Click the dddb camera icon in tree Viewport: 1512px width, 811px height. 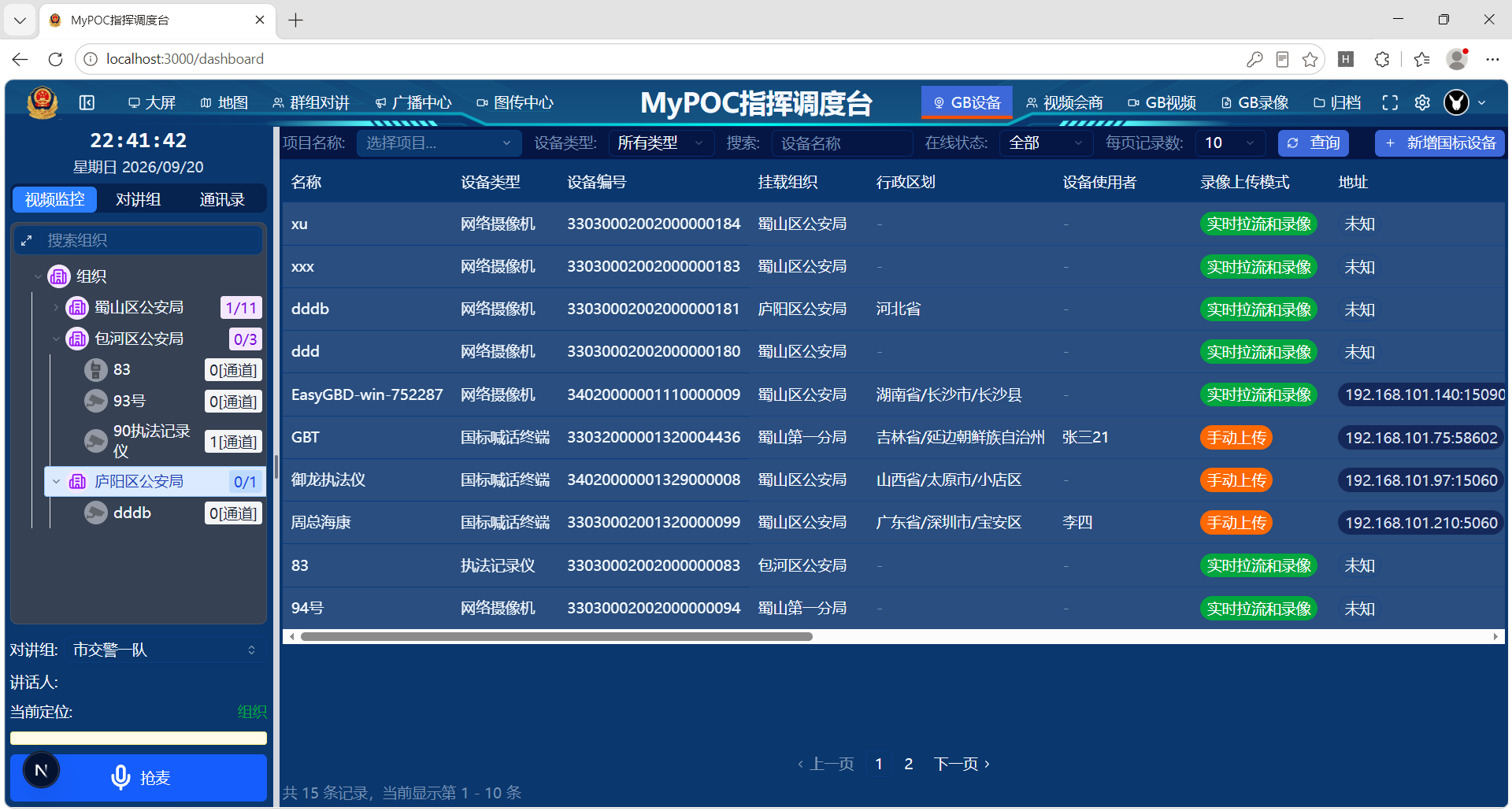[x=96, y=513]
